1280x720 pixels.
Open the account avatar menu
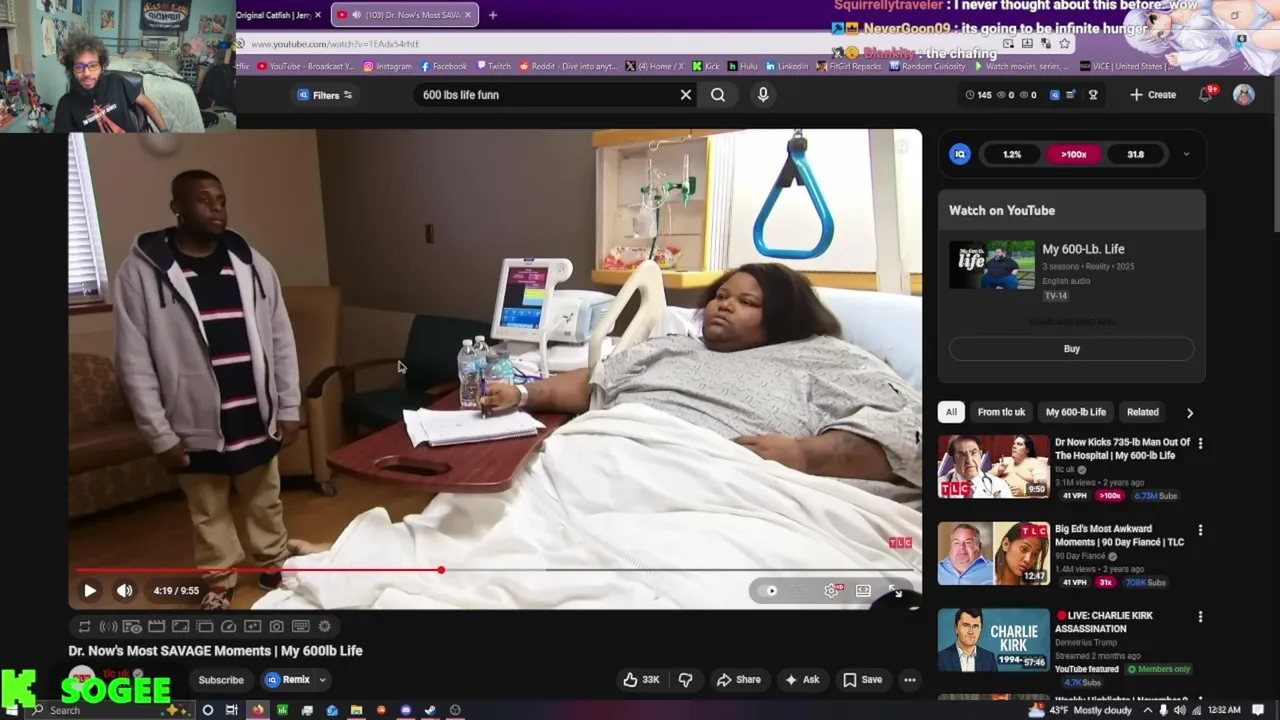click(1244, 95)
